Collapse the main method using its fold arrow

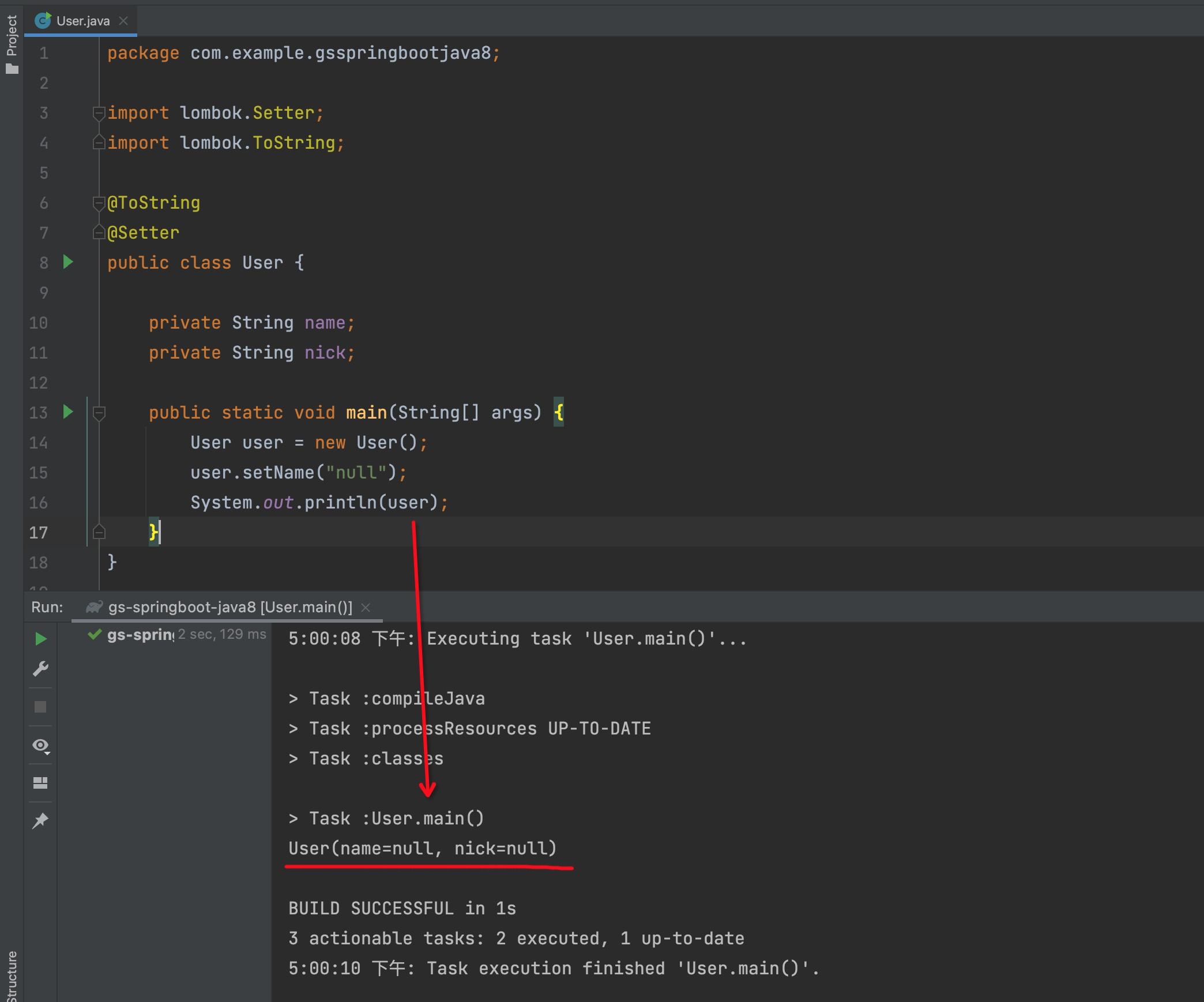pos(99,412)
